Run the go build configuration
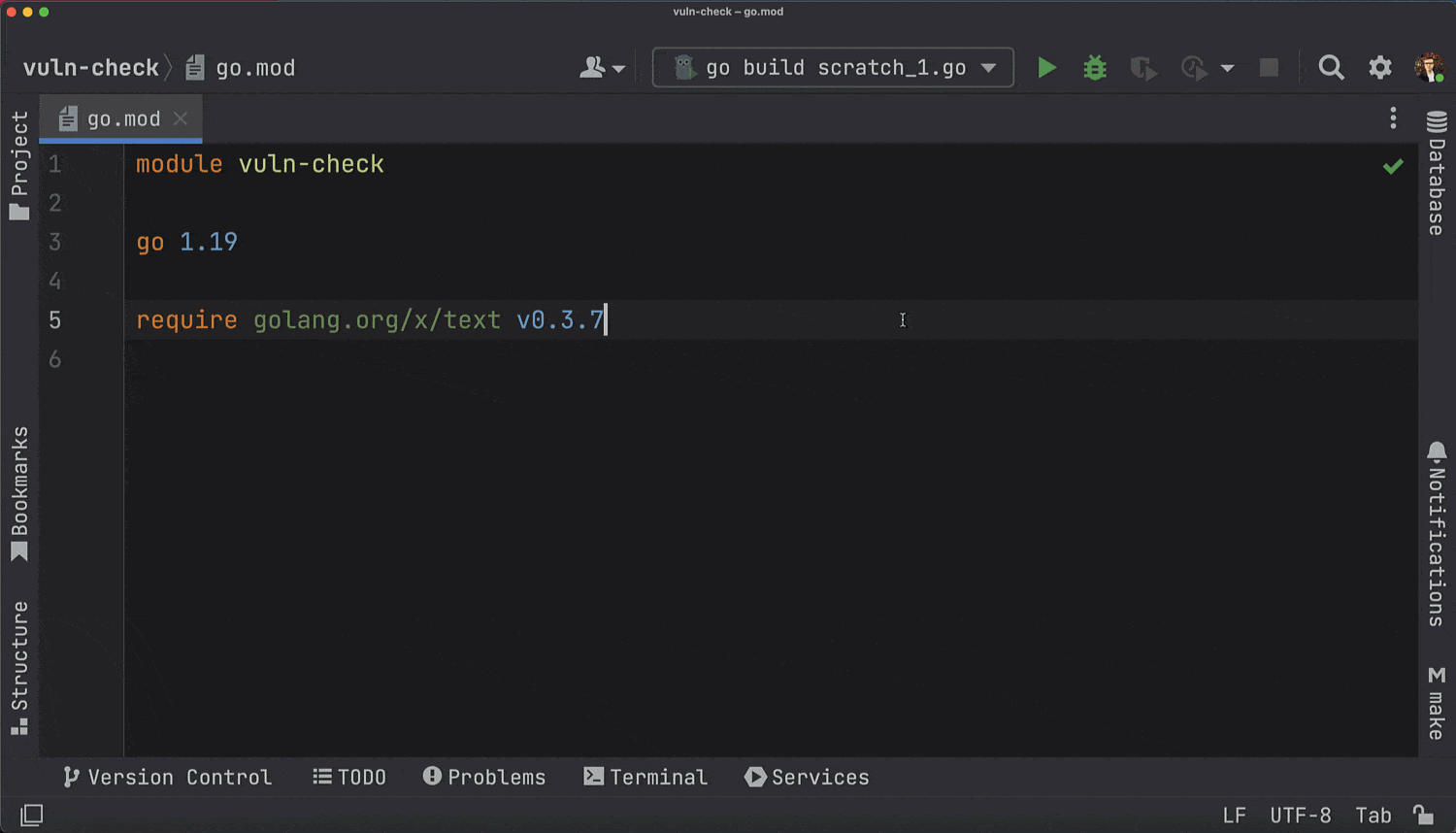The image size is (1456, 833). click(1046, 68)
